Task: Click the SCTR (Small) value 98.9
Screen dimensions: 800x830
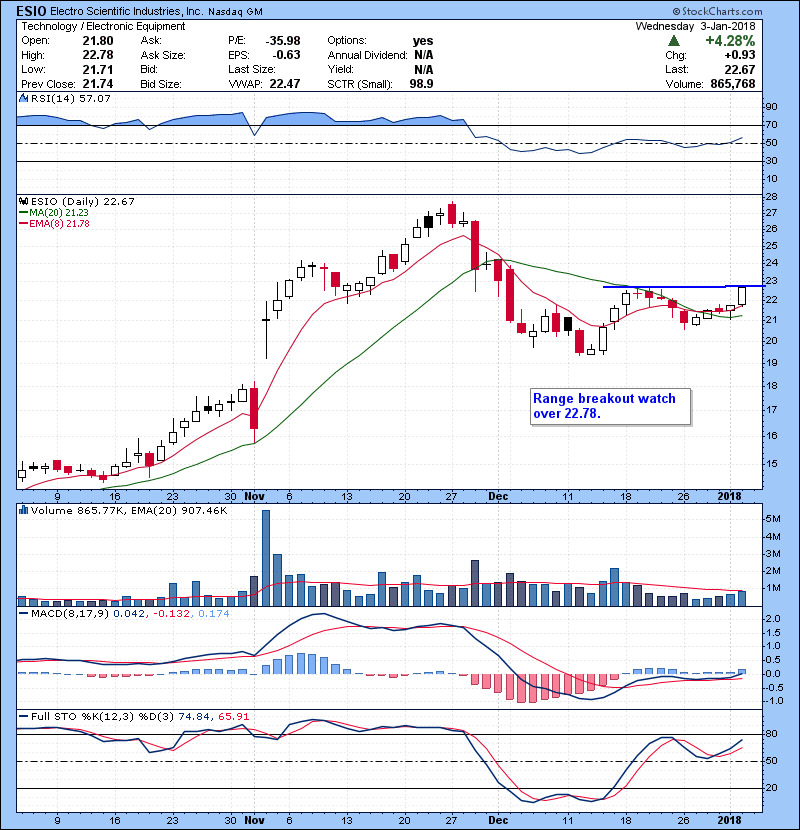Action: [x=421, y=84]
